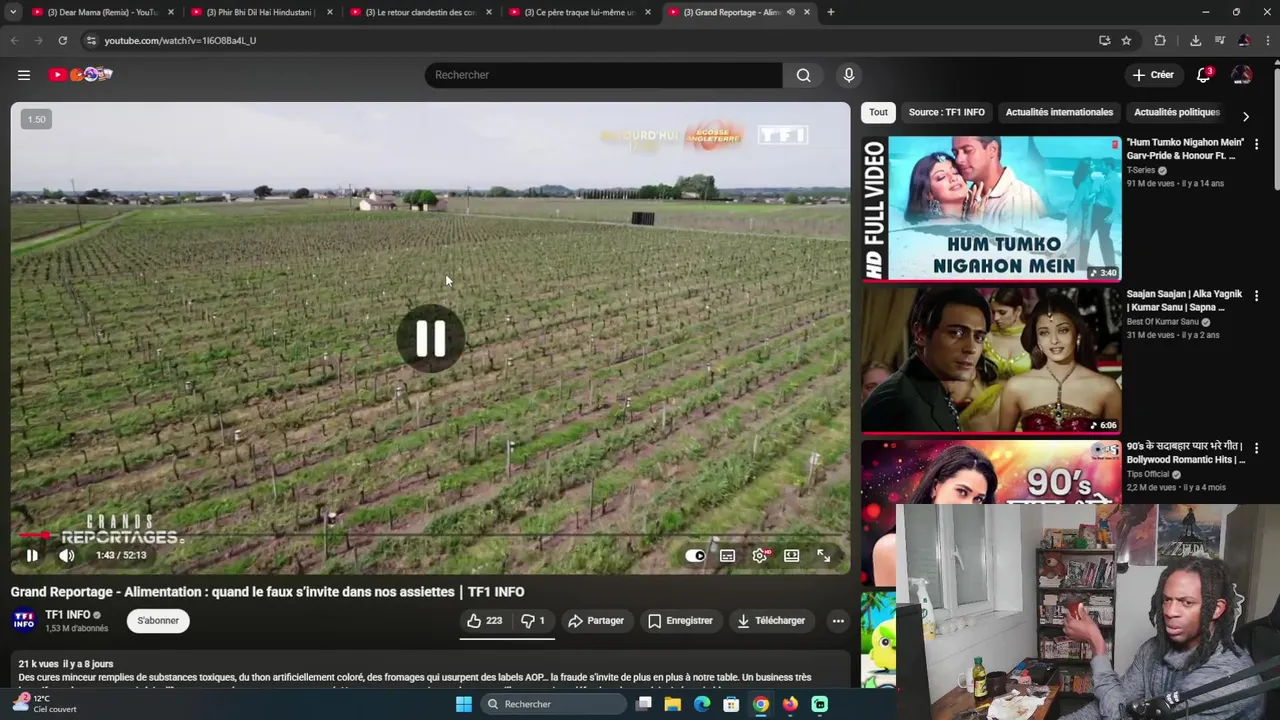Focus the YouTube Rechercher search field
The height and width of the screenshot is (720, 1280).
604,75
